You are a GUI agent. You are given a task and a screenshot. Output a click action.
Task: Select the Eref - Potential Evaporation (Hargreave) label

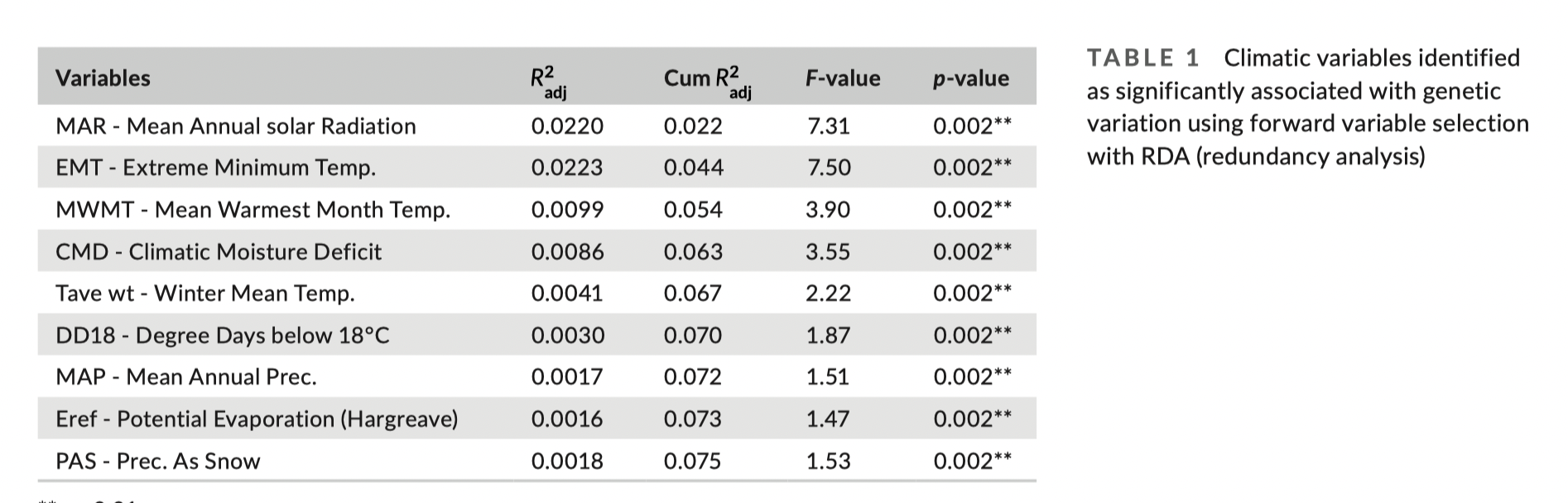[257, 419]
